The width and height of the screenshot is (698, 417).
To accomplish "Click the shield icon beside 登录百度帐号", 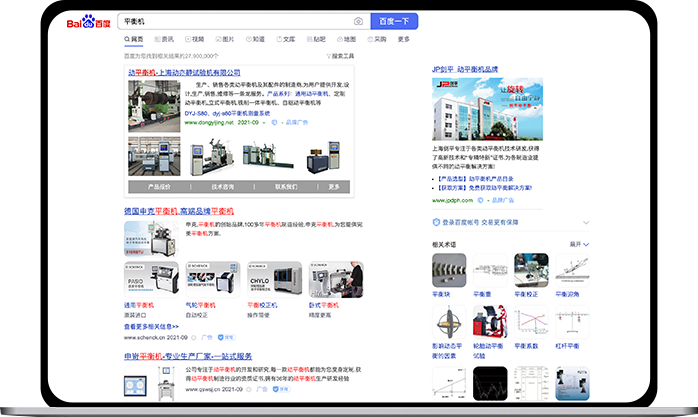I will click(436, 223).
